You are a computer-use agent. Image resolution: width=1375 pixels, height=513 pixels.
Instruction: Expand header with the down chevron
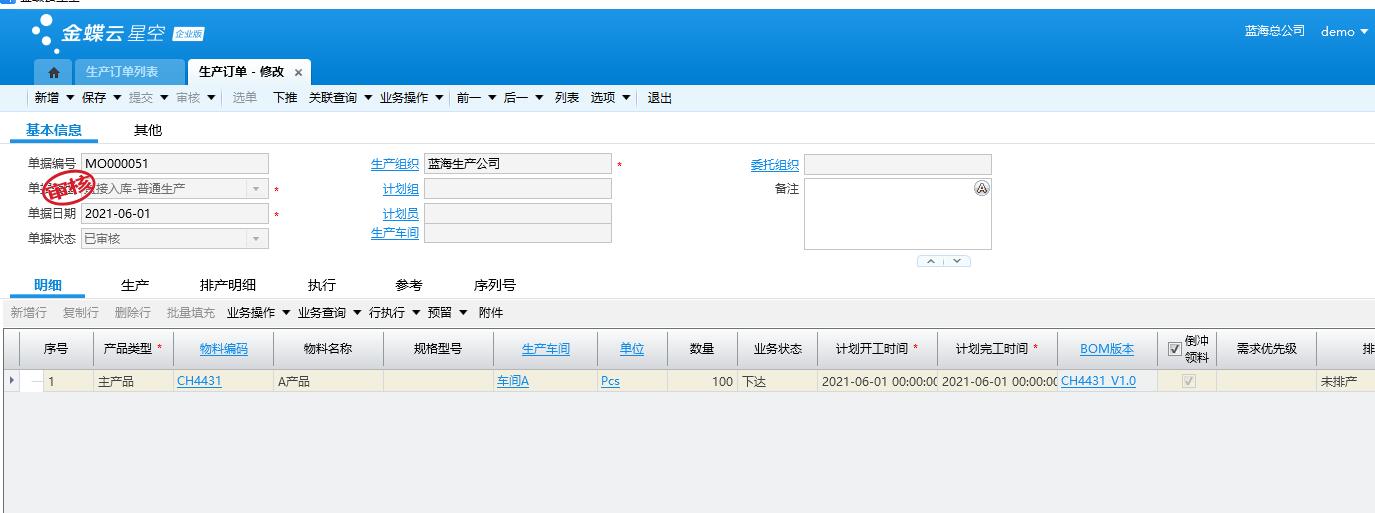[x=957, y=261]
